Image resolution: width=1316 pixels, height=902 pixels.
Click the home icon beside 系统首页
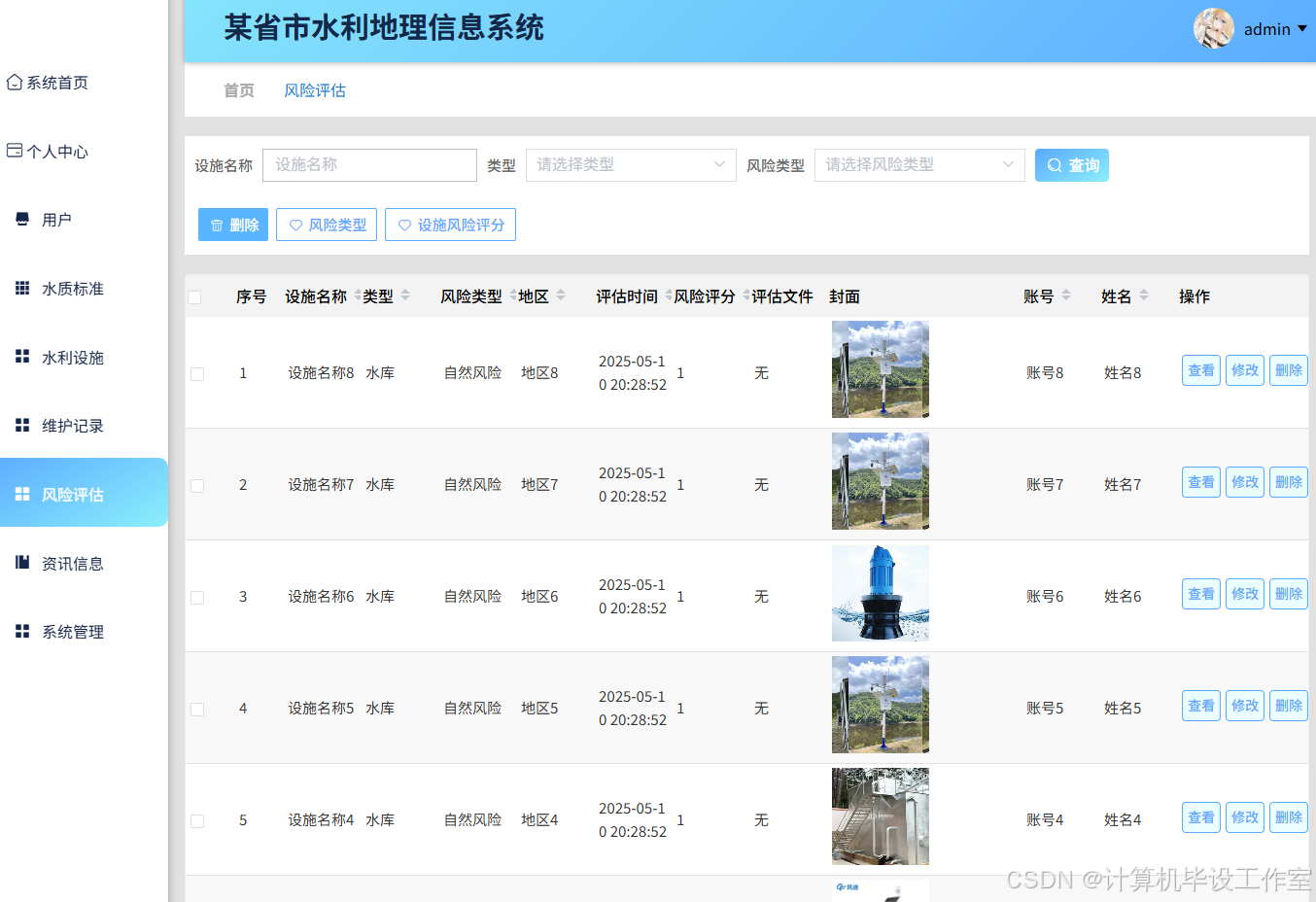(x=15, y=83)
